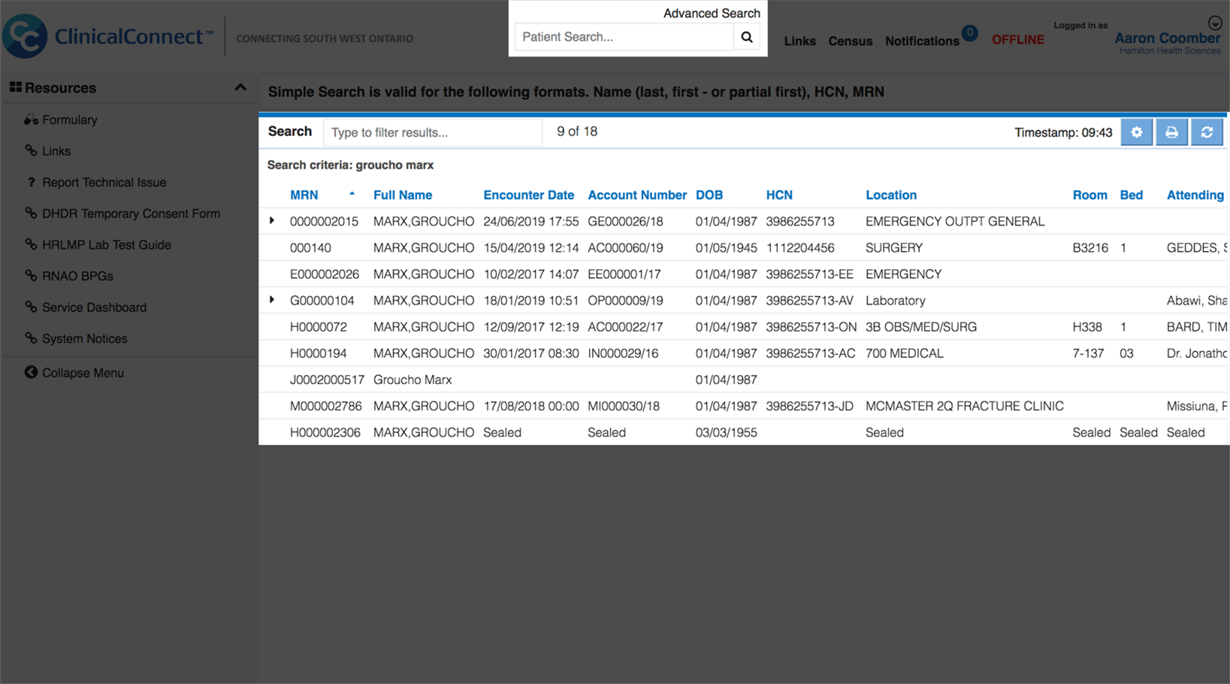Screen dimensions: 1230x684
Task: Click the 700 MEDICAL location cell
Action: click(x=904, y=353)
